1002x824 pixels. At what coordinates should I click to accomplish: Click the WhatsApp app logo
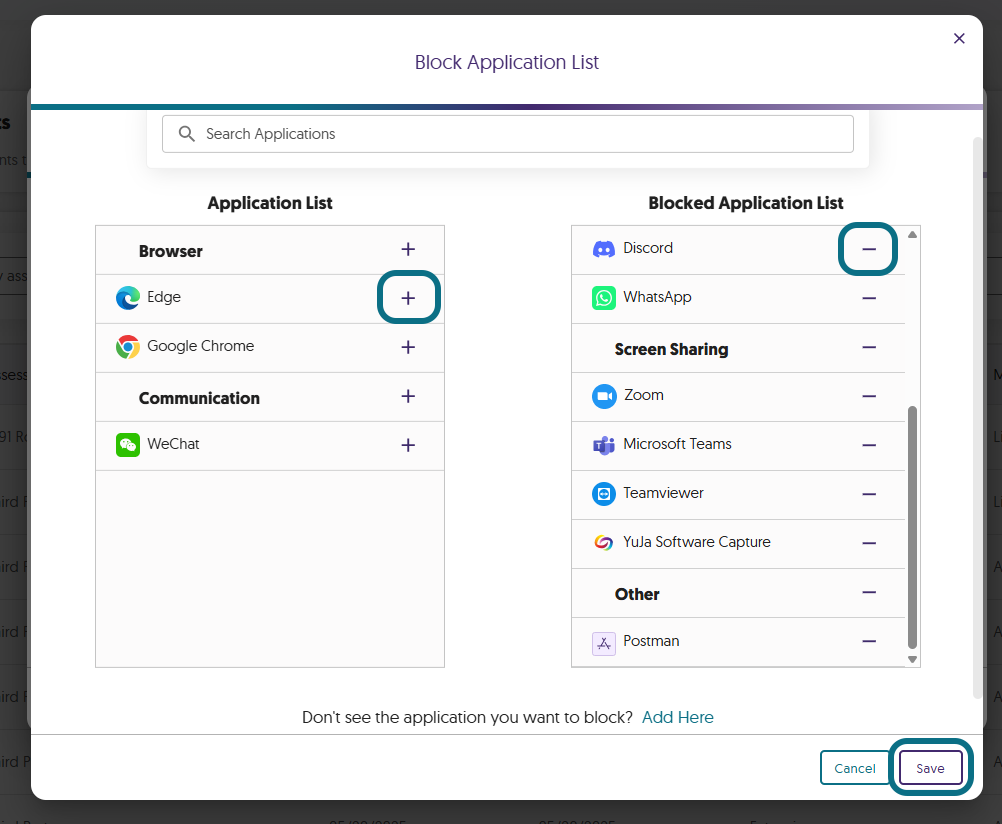point(603,298)
